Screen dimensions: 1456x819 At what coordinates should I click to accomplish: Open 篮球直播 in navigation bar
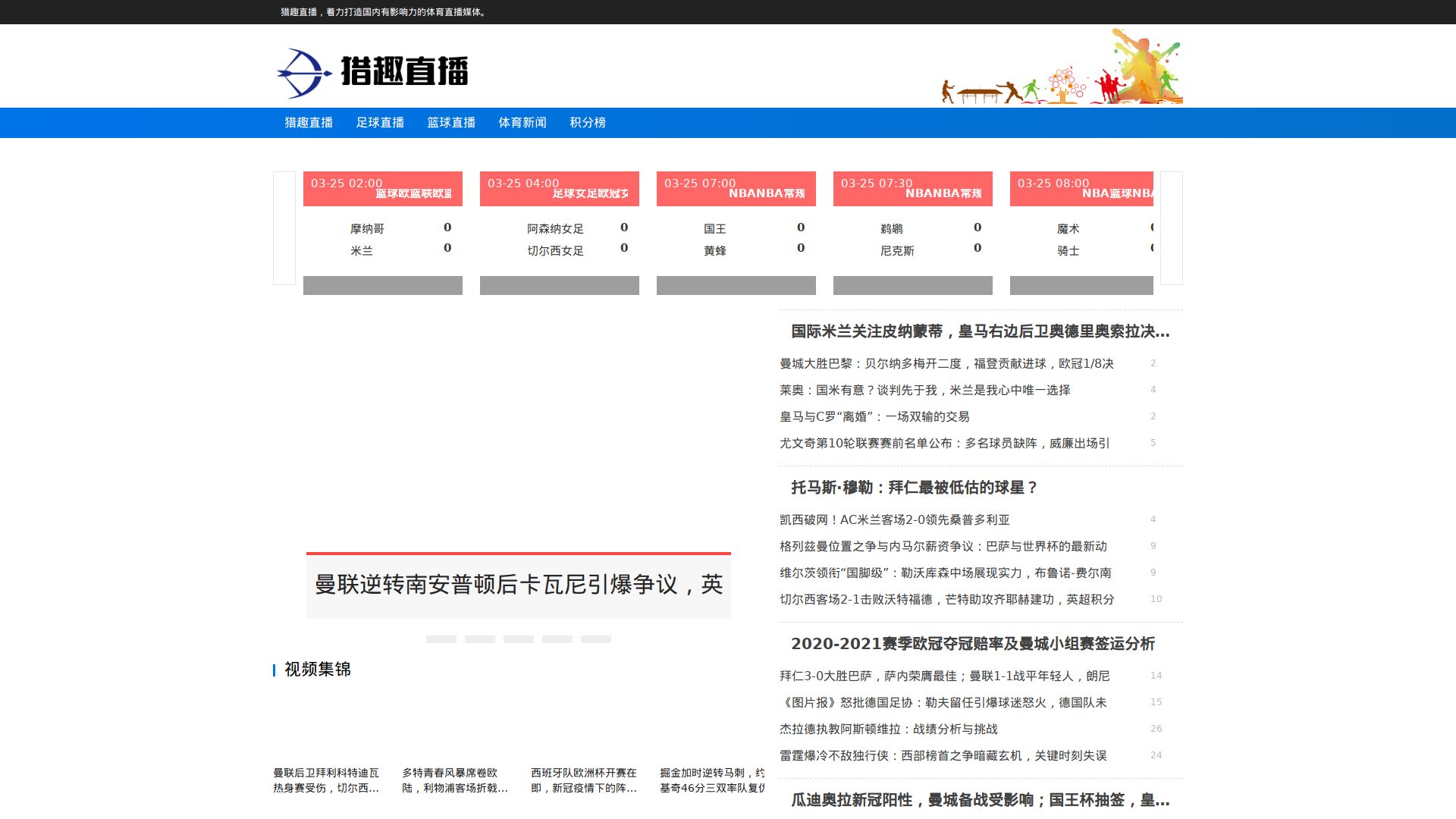[451, 123]
